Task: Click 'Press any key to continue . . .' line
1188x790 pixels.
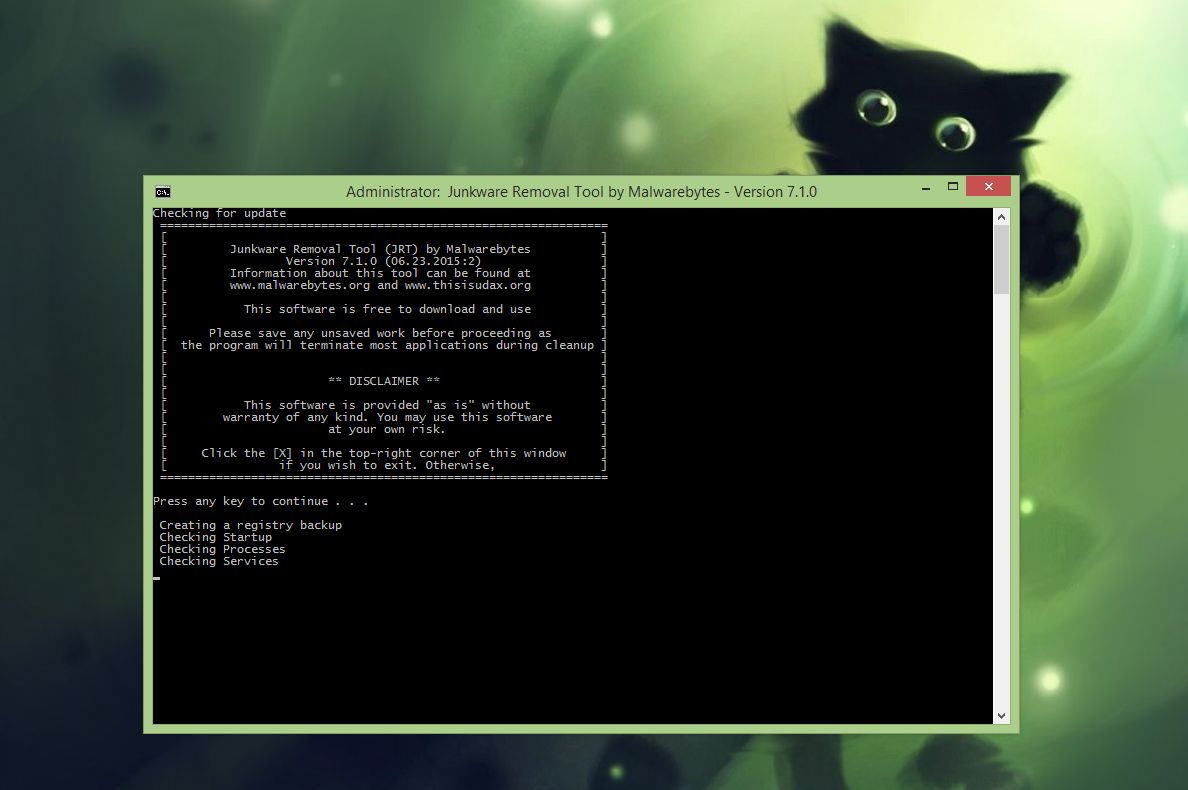Action: point(261,501)
